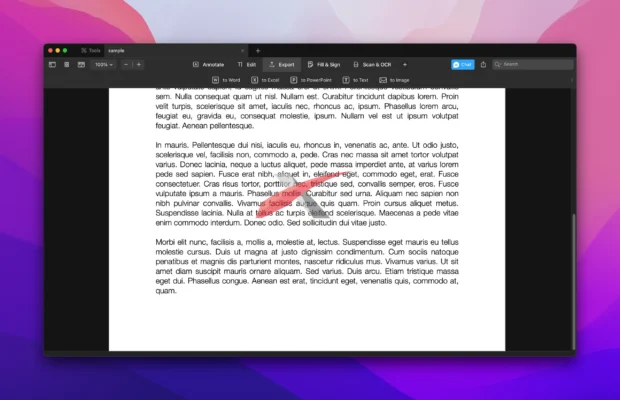620x400 pixels.
Task: Open the 100% zoom level dropdown
Action: pyautogui.click(x=104, y=64)
